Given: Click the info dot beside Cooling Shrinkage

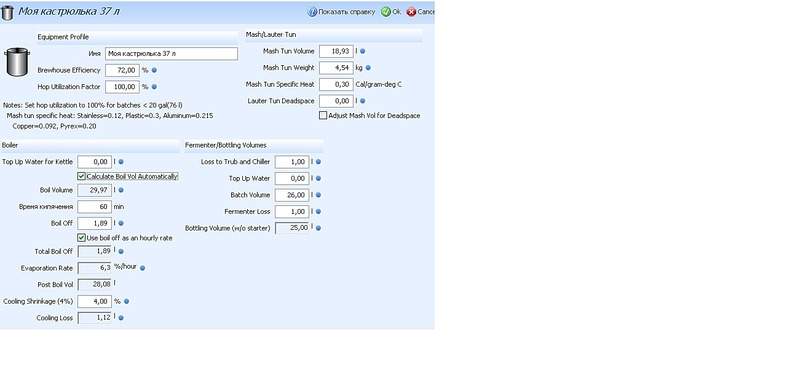Looking at the screenshot, I should pyautogui.click(x=126, y=301).
